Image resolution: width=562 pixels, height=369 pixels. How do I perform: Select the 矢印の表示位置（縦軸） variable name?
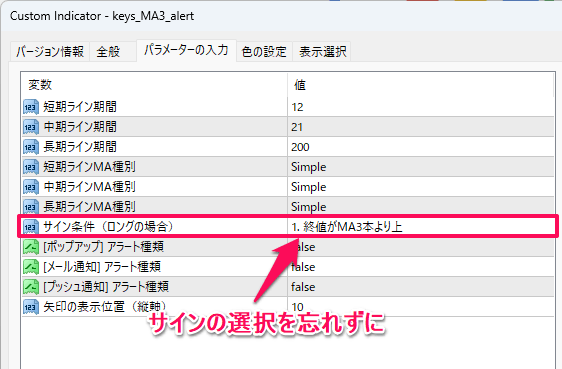tap(105, 307)
